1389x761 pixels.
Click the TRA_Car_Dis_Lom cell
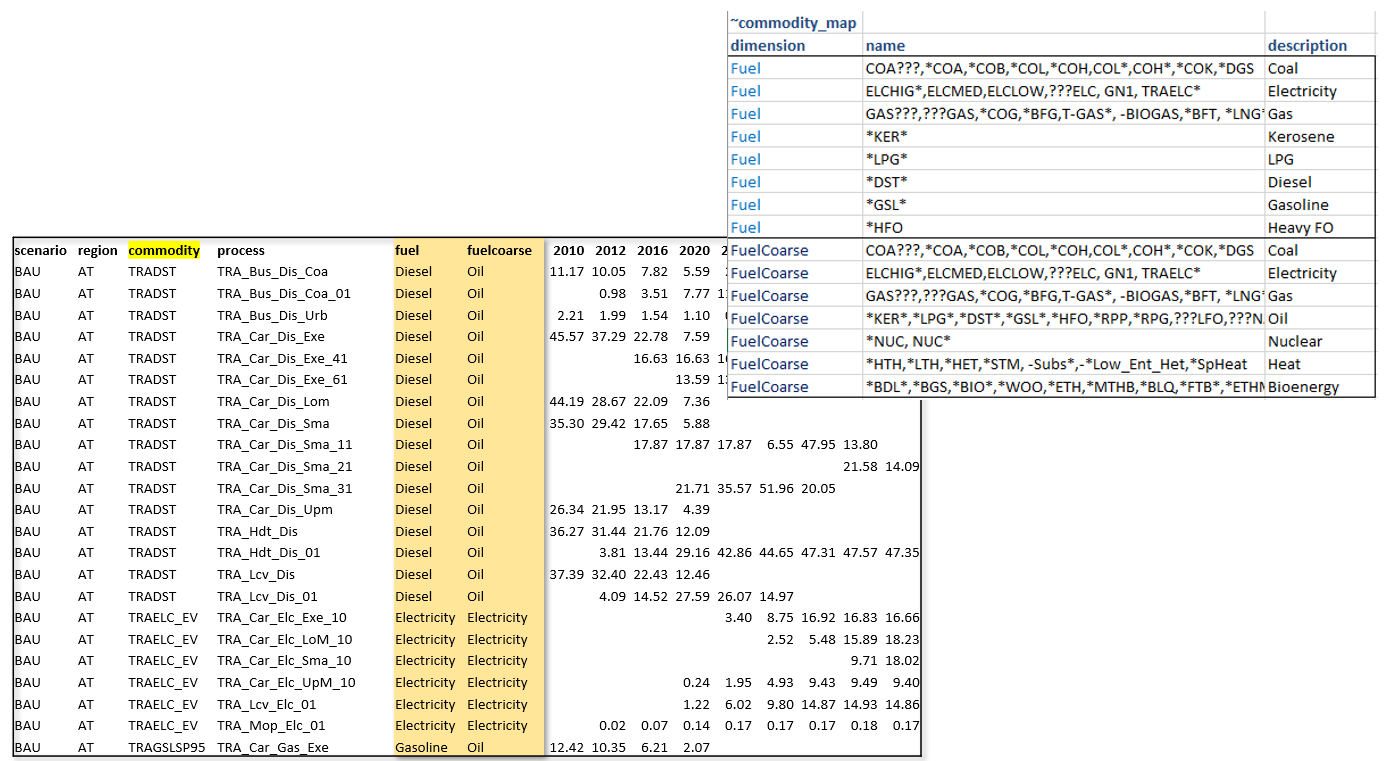pyautogui.click(x=274, y=401)
